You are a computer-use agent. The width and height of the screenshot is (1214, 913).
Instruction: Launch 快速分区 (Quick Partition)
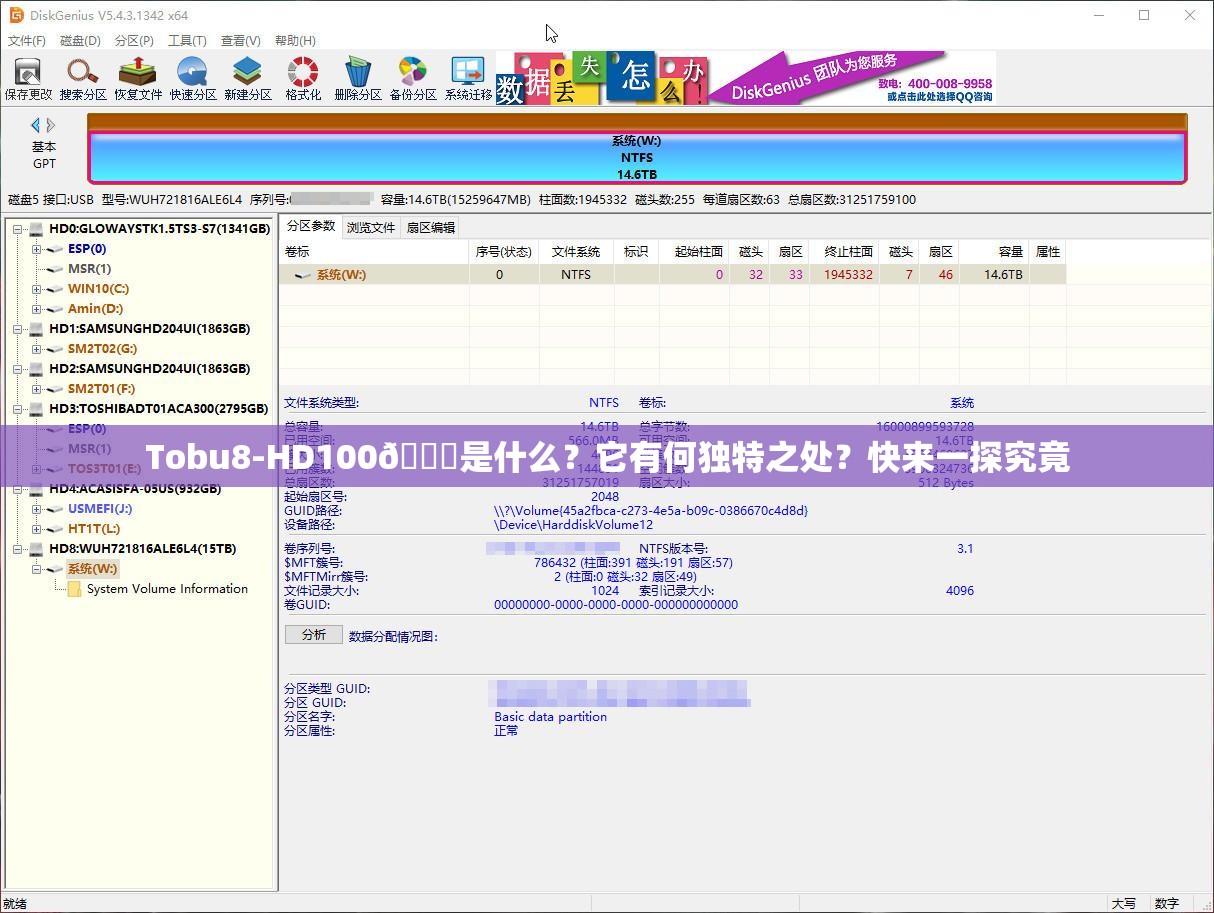[192, 77]
